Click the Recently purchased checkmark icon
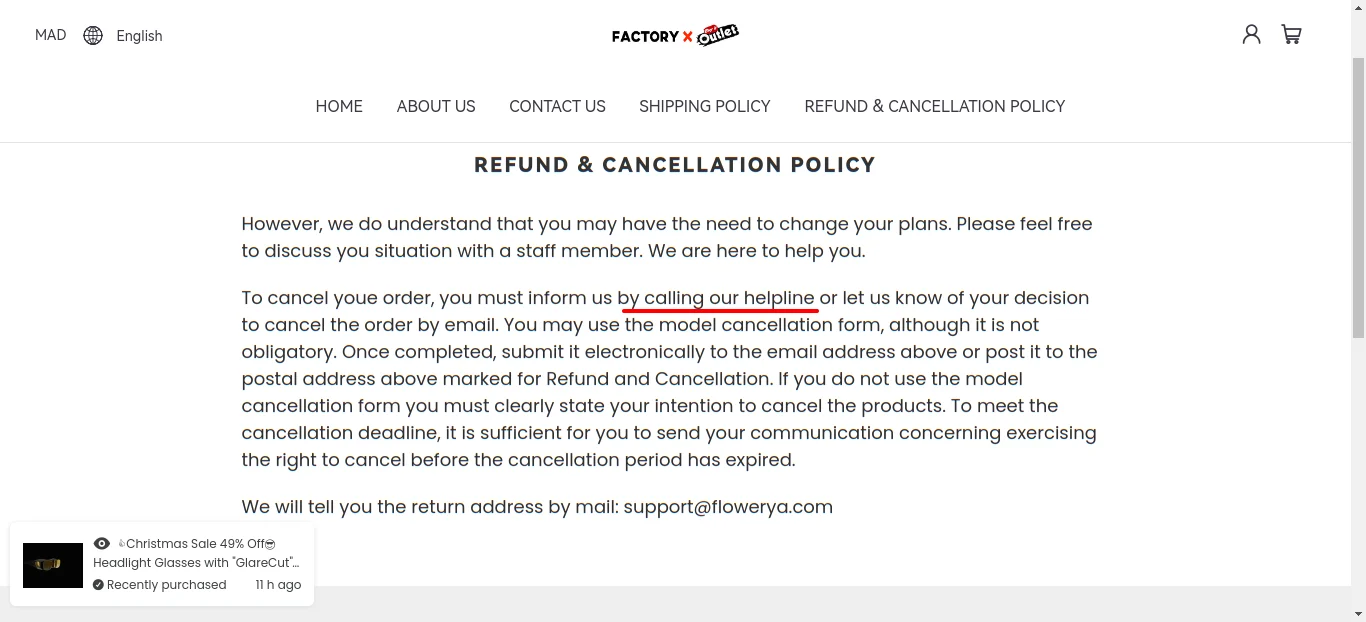The height and width of the screenshot is (622, 1366). [98, 585]
